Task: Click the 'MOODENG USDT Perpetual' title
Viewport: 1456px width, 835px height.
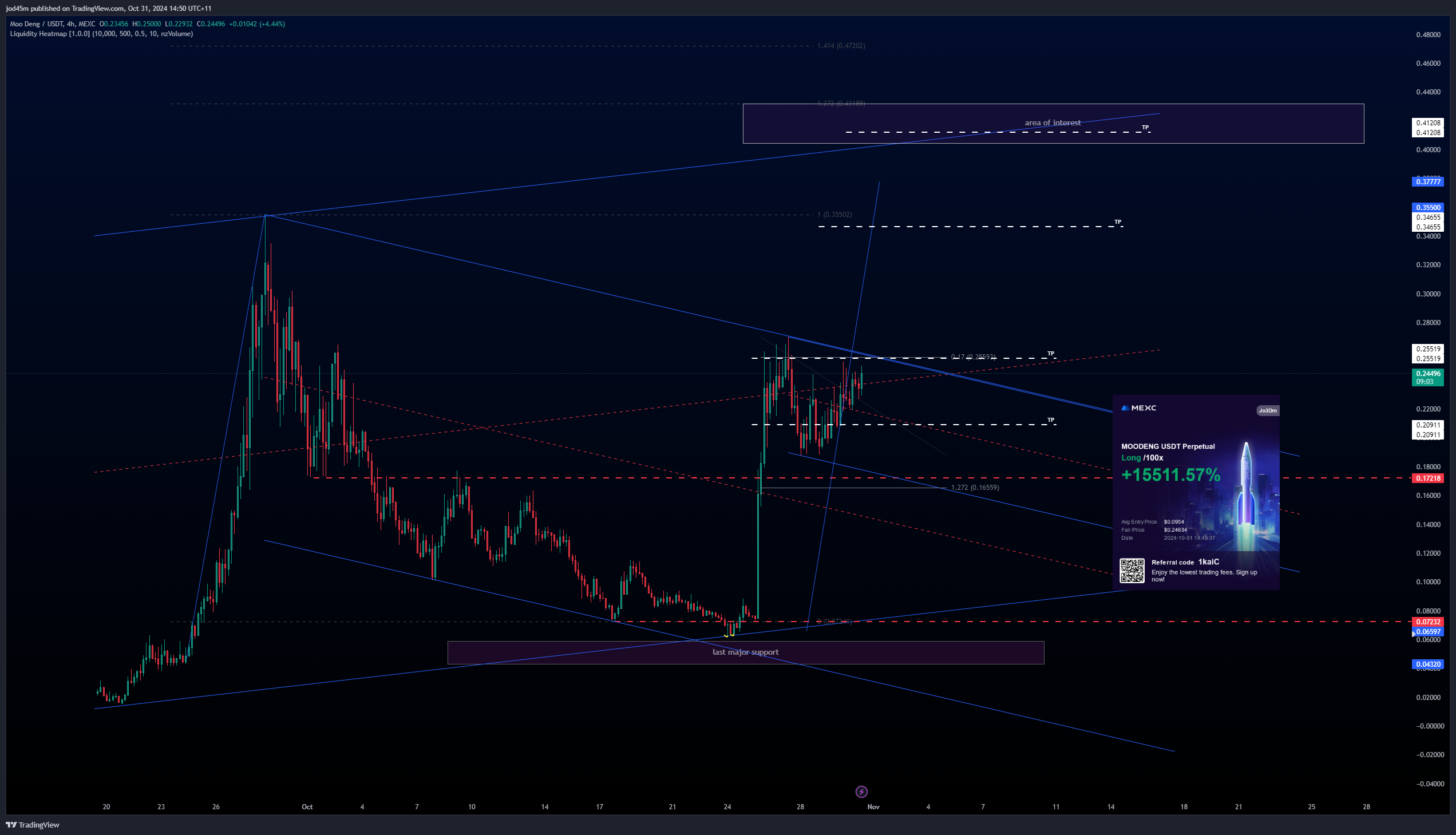Action: pos(1168,446)
